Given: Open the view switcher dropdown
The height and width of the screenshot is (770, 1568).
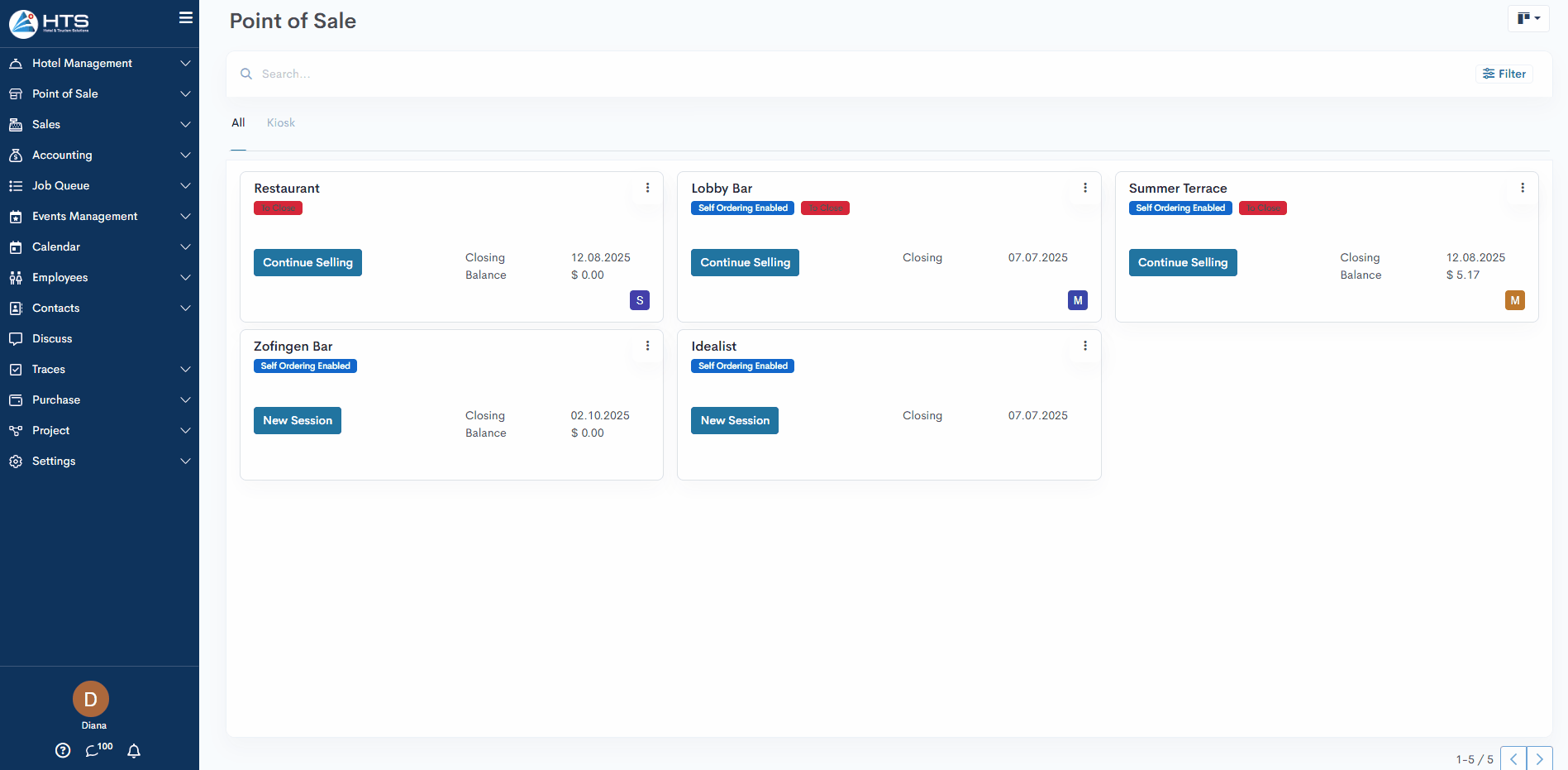Looking at the screenshot, I should point(1527,18).
